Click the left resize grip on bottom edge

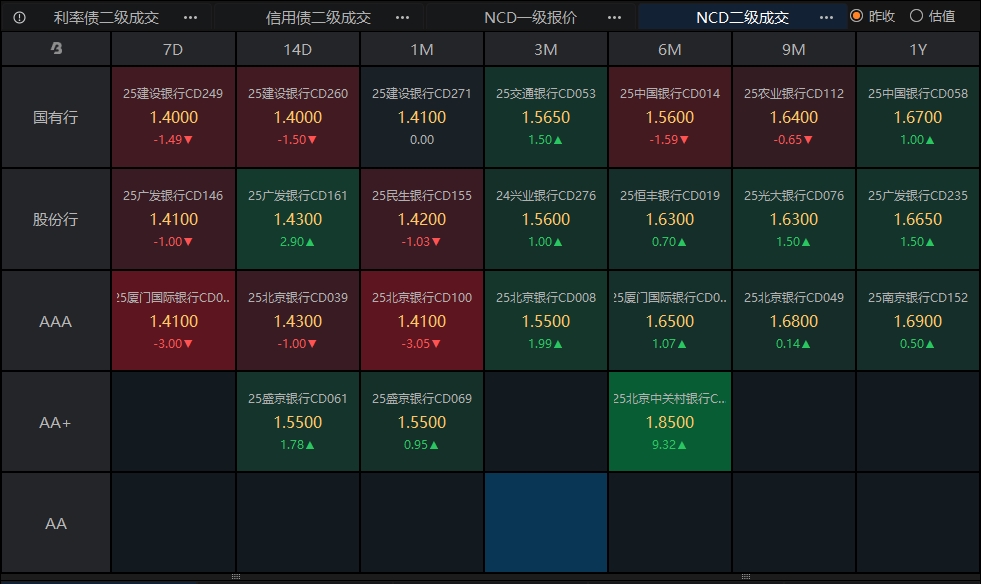click(236, 577)
